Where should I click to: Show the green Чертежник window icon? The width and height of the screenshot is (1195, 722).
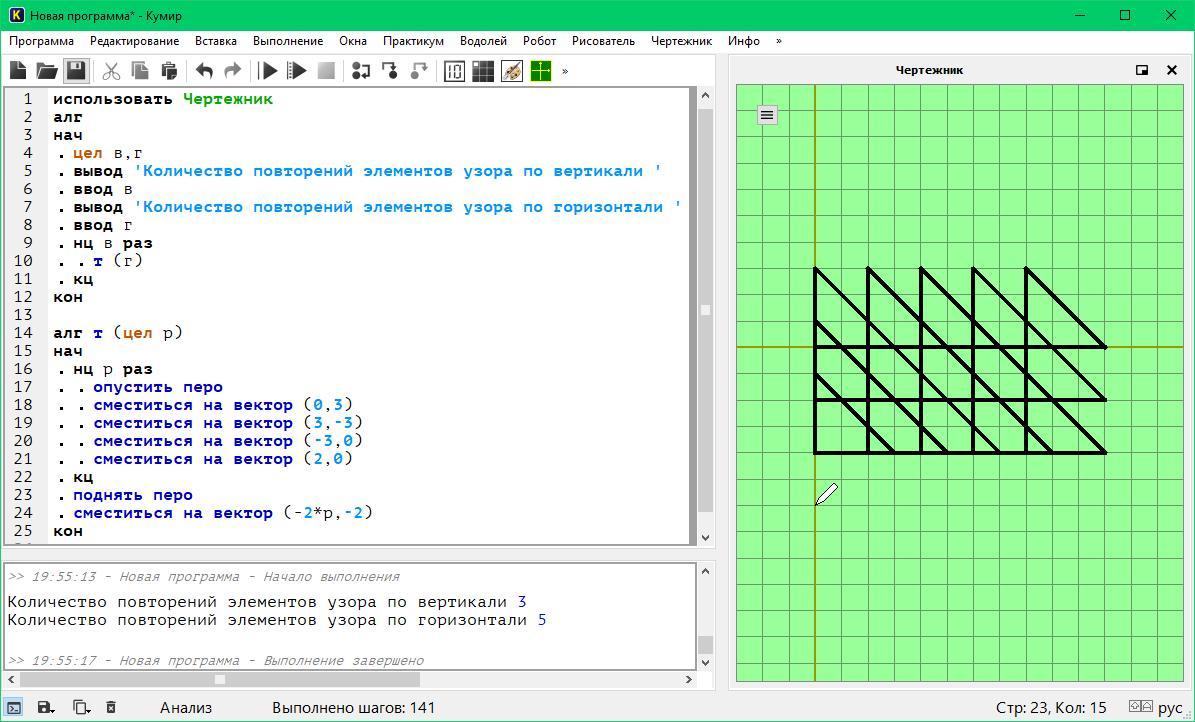tap(541, 71)
